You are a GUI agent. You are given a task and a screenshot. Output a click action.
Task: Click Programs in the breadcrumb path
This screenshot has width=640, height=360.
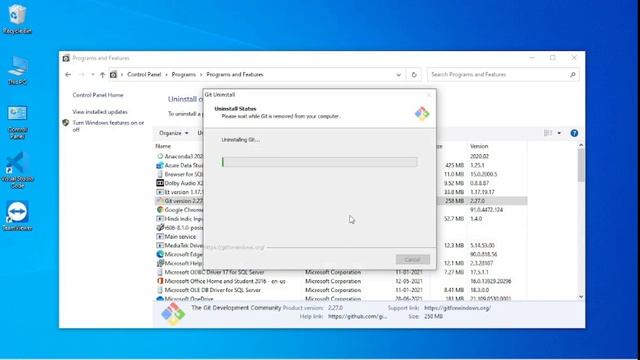coord(184,75)
